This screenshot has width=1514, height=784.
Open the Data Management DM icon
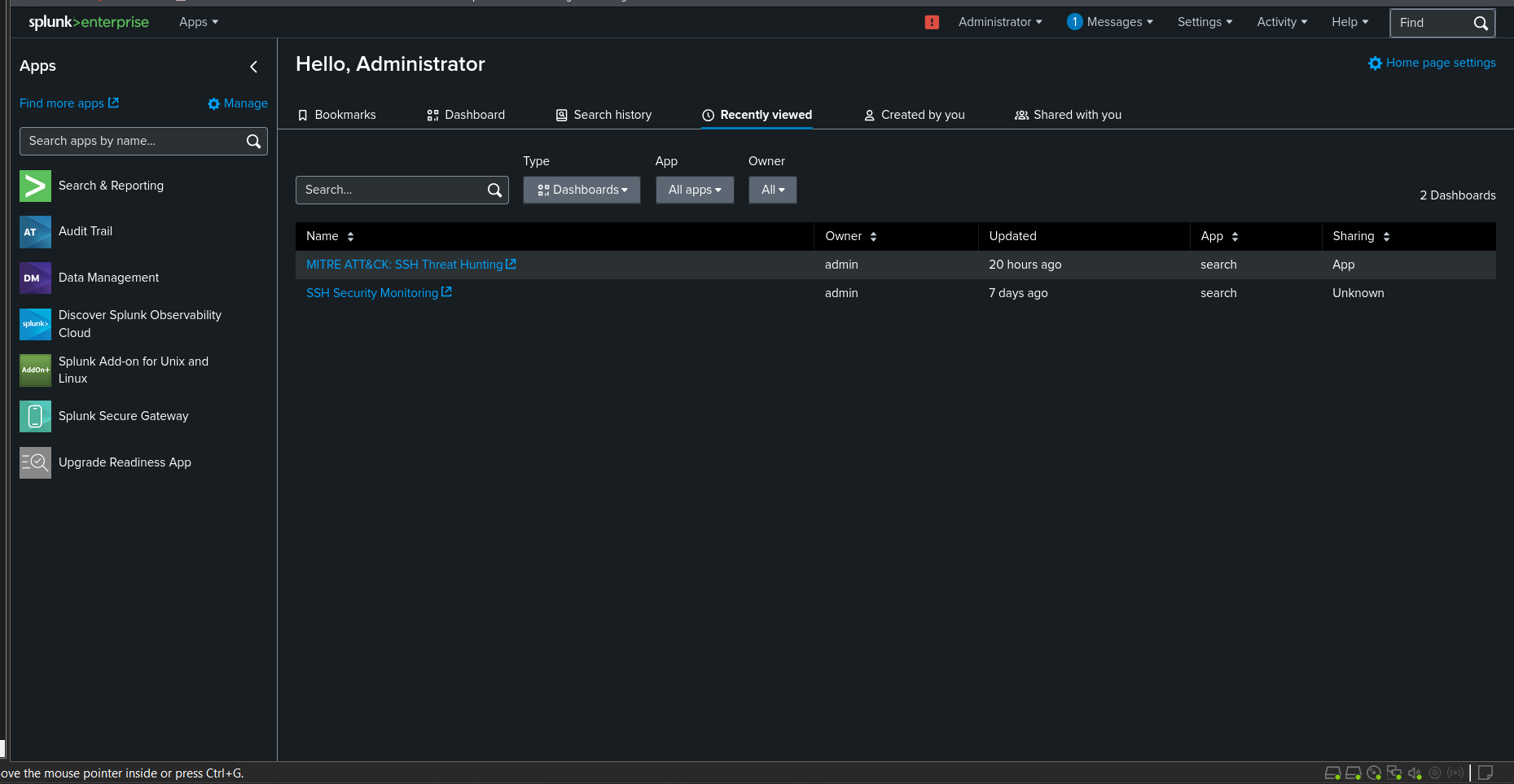pyautogui.click(x=35, y=278)
